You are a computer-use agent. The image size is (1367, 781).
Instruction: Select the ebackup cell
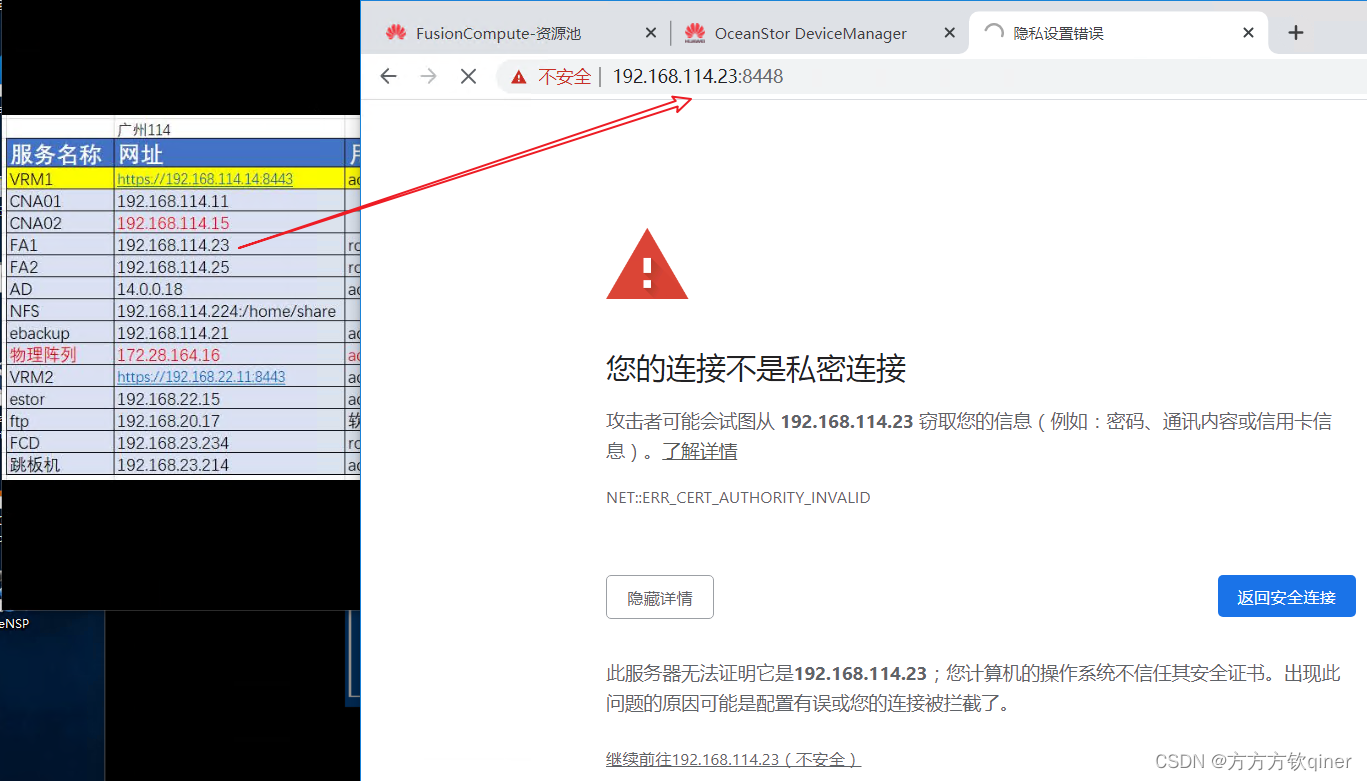pos(59,333)
